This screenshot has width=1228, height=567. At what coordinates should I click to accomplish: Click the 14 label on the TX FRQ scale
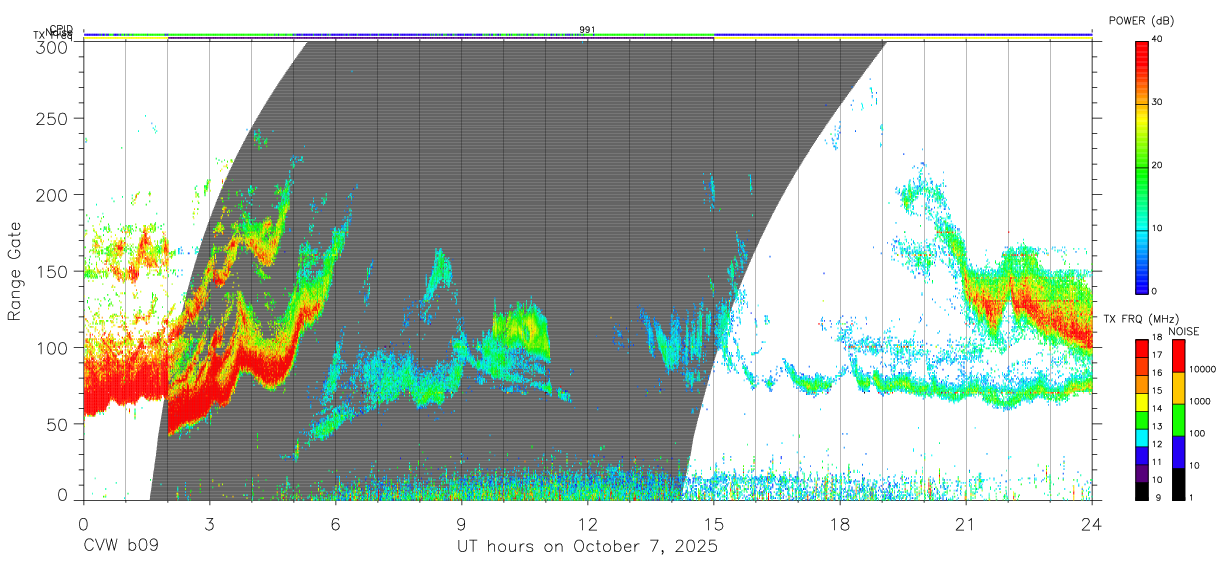(1158, 411)
